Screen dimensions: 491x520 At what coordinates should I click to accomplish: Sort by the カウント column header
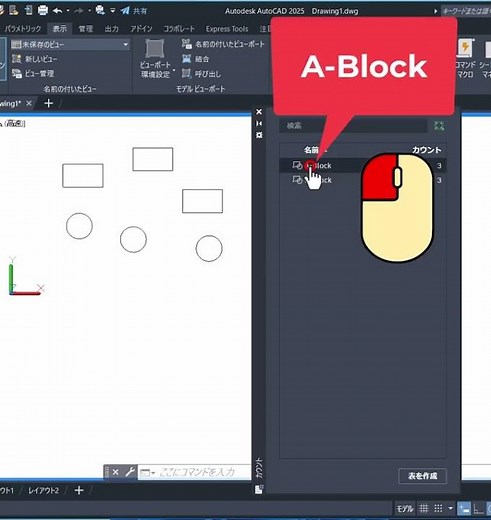click(426, 150)
